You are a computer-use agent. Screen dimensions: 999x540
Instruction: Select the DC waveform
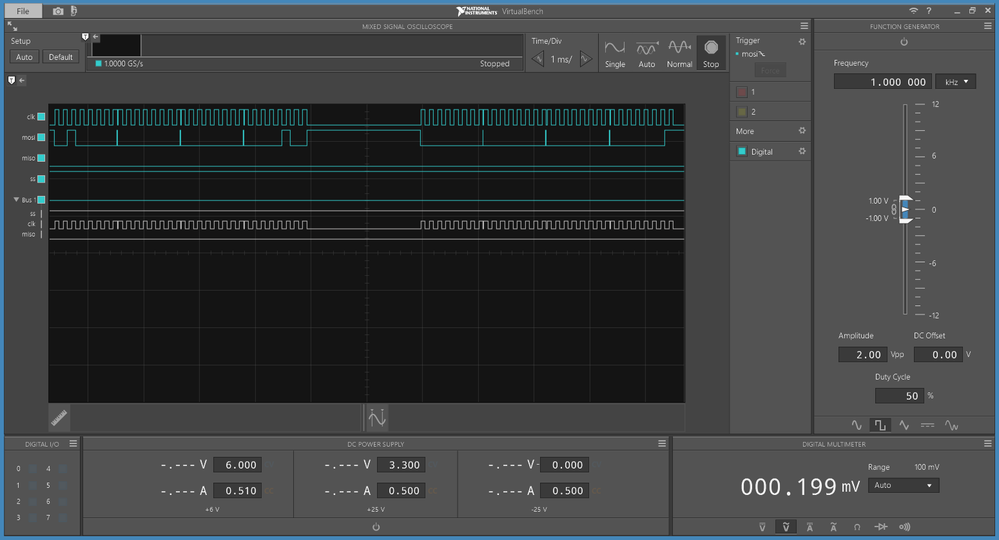pyautogui.click(x=928, y=425)
